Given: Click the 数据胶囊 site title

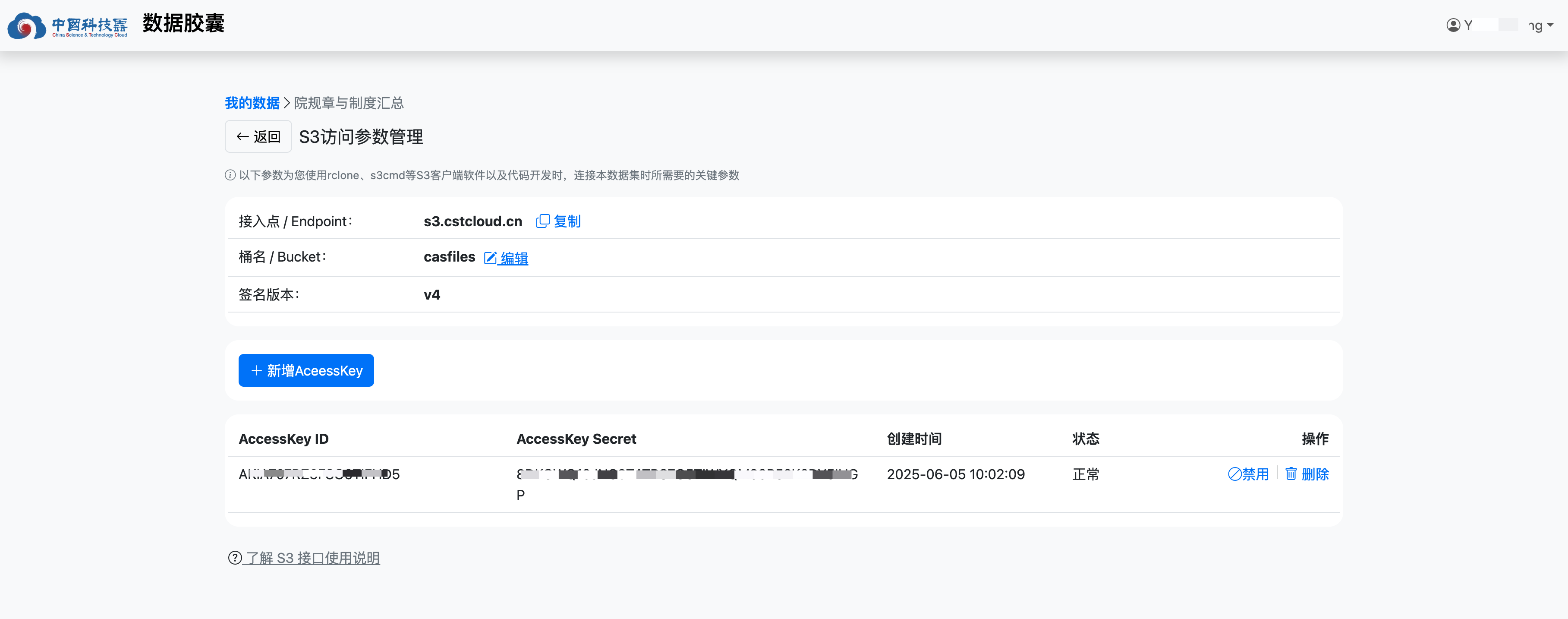Looking at the screenshot, I should pyautogui.click(x=183, y=23).
